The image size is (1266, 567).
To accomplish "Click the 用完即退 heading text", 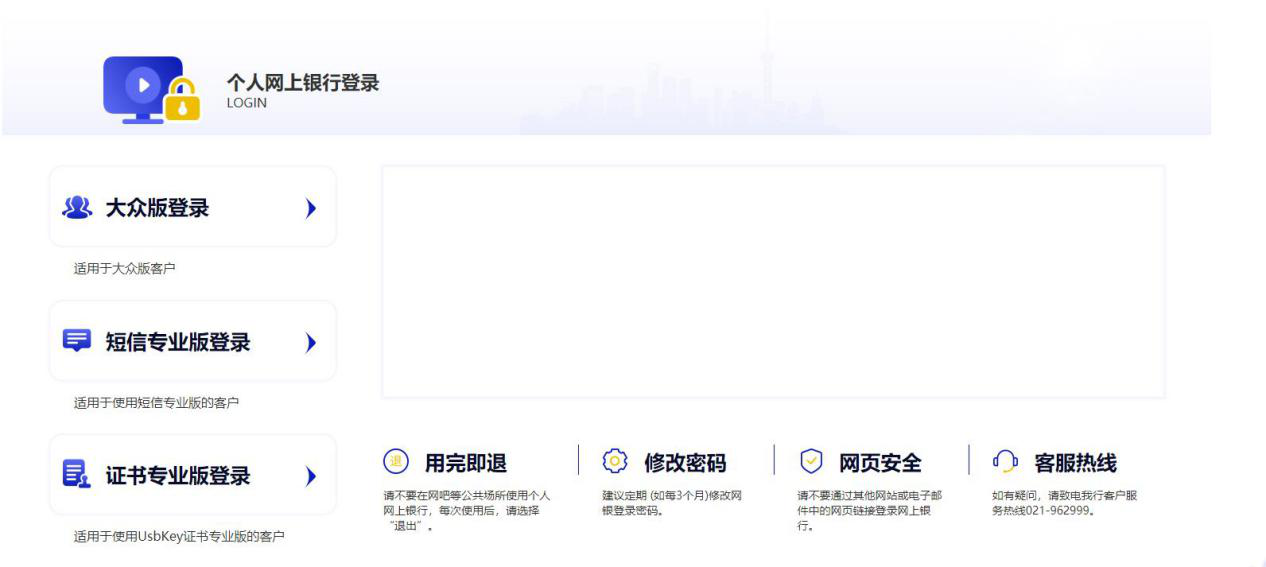I will (466, 463).
